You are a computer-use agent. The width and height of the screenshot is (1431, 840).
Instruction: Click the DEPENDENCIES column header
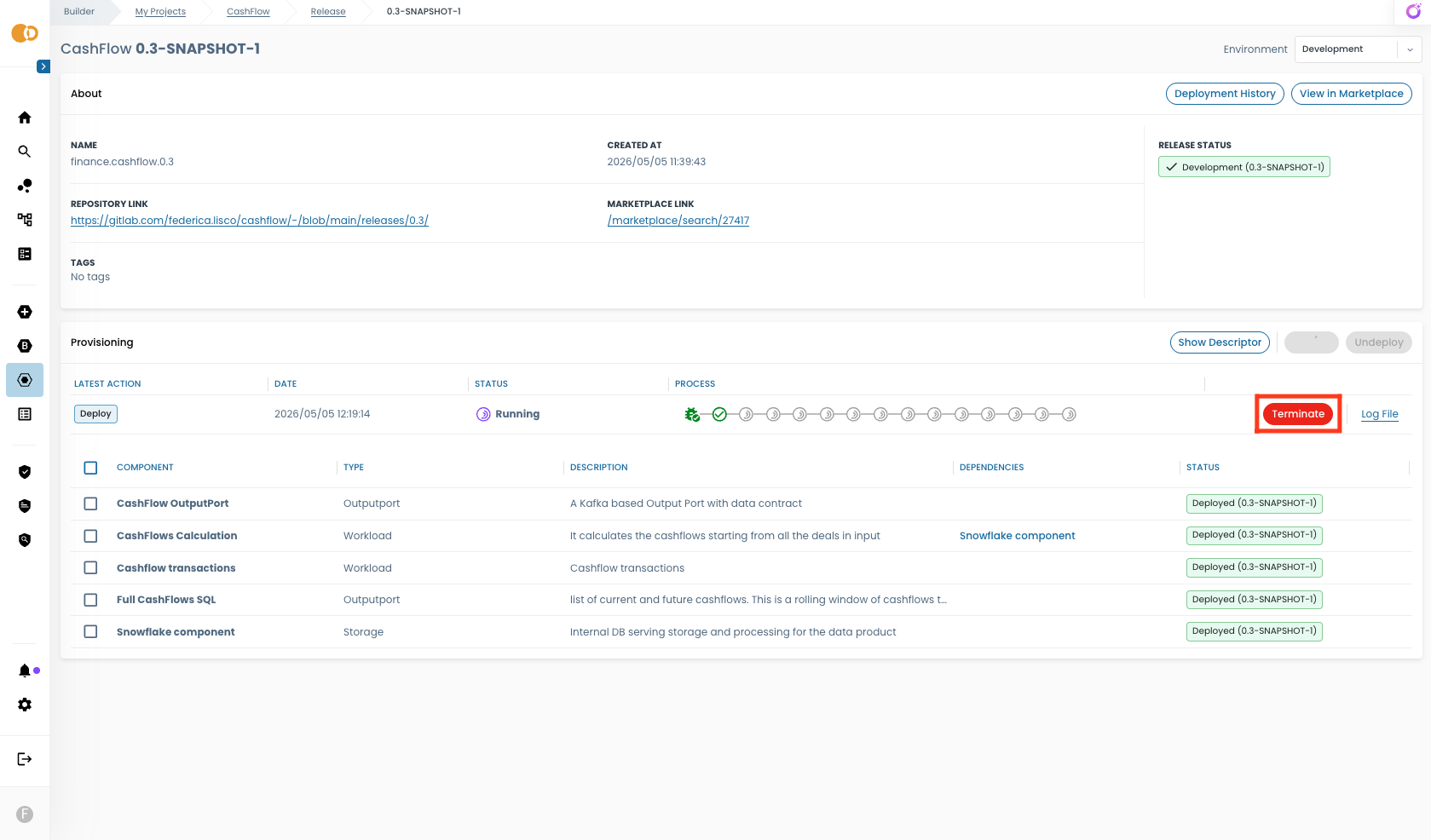tap(992, 468)
